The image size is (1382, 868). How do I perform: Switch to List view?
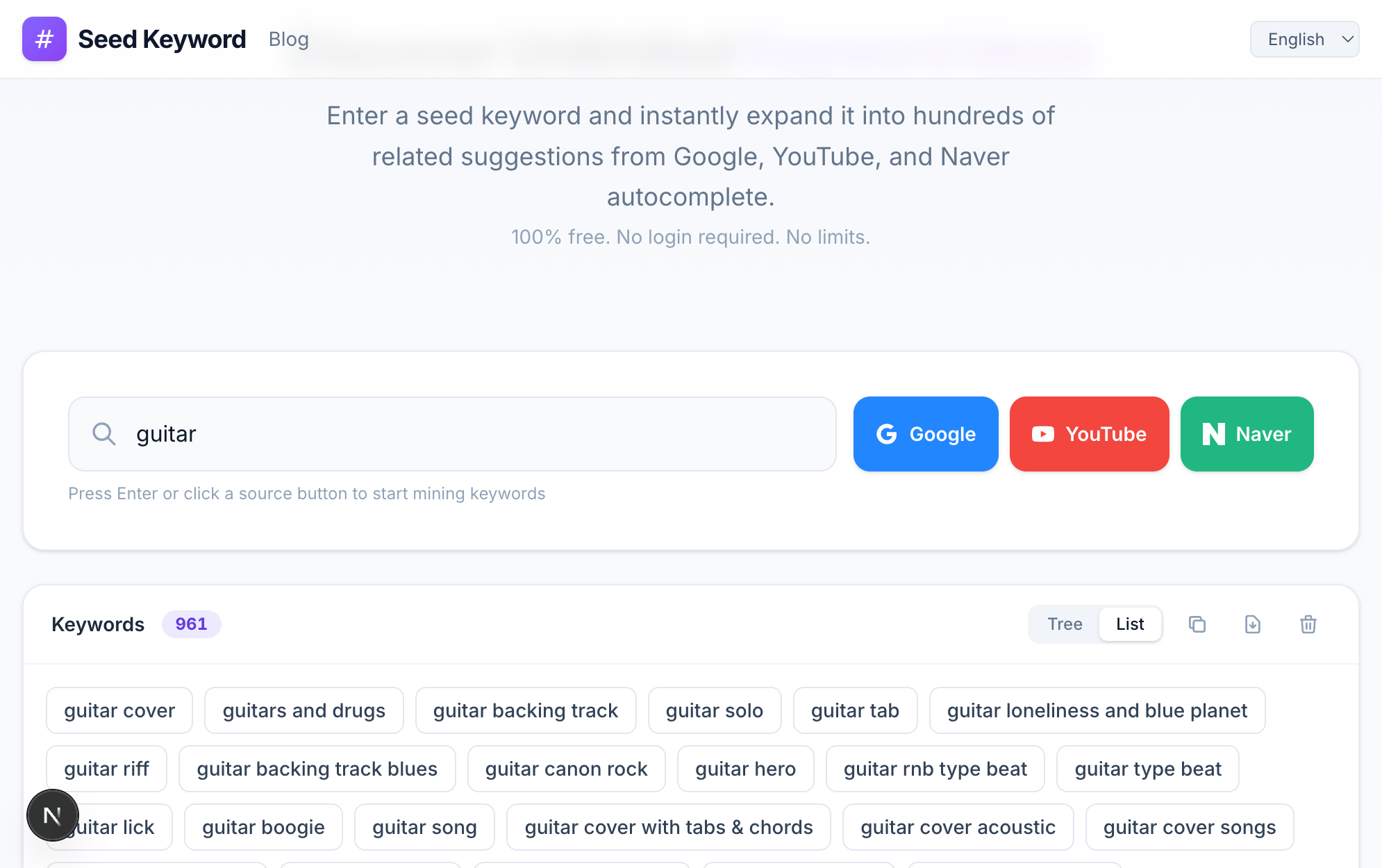(x=1130, y=624)
